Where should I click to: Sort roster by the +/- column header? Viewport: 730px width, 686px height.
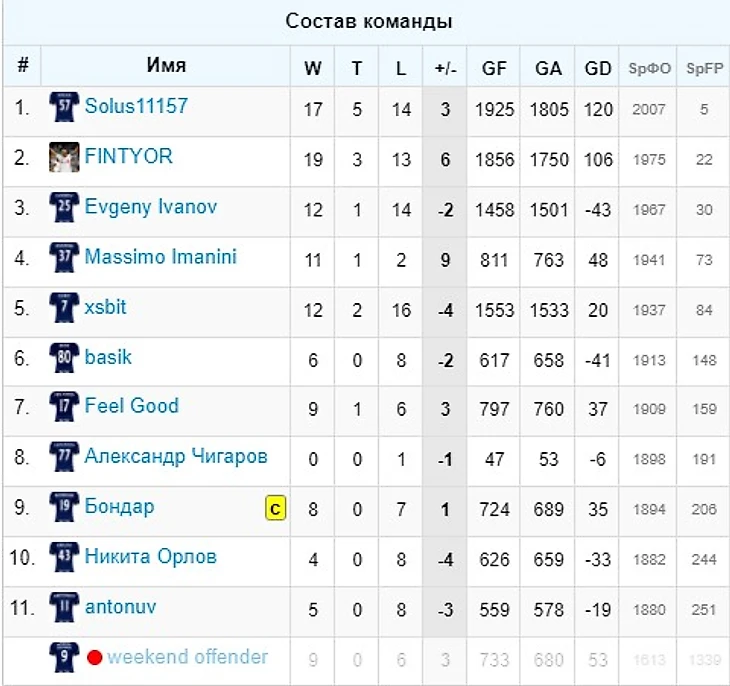pos(446,68)
